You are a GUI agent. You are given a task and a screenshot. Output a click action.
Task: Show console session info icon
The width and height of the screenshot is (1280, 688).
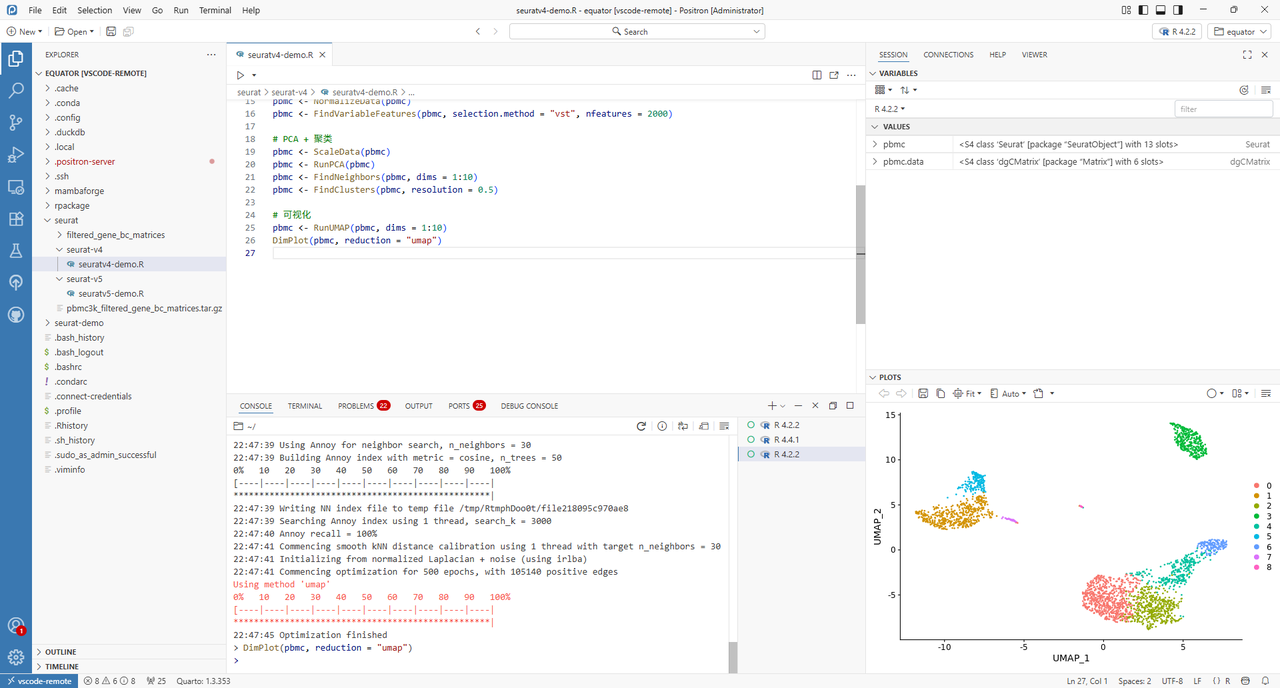[662, 426]
